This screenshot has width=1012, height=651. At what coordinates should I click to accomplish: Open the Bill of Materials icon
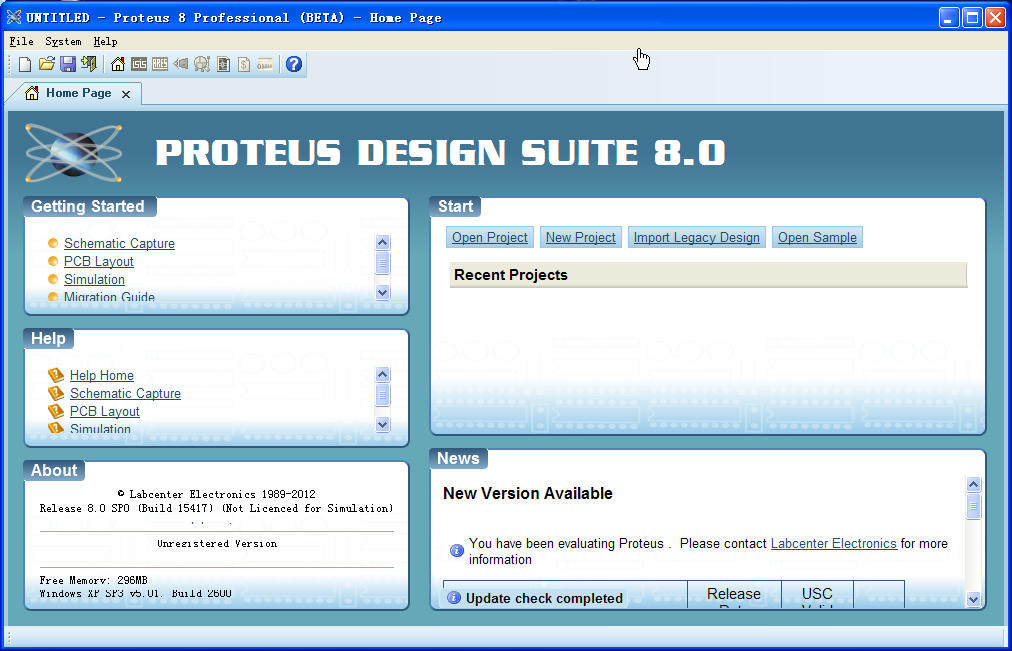pos(243,63)
